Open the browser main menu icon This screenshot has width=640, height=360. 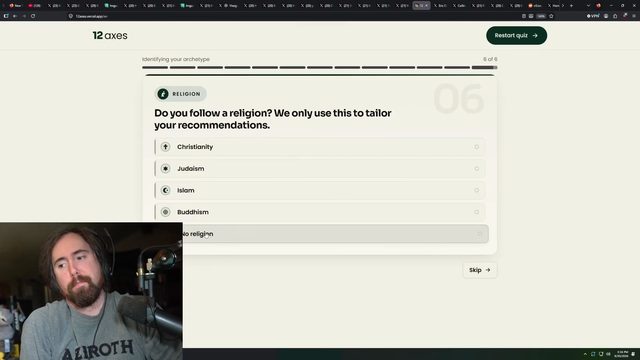(x=634, y=16)
